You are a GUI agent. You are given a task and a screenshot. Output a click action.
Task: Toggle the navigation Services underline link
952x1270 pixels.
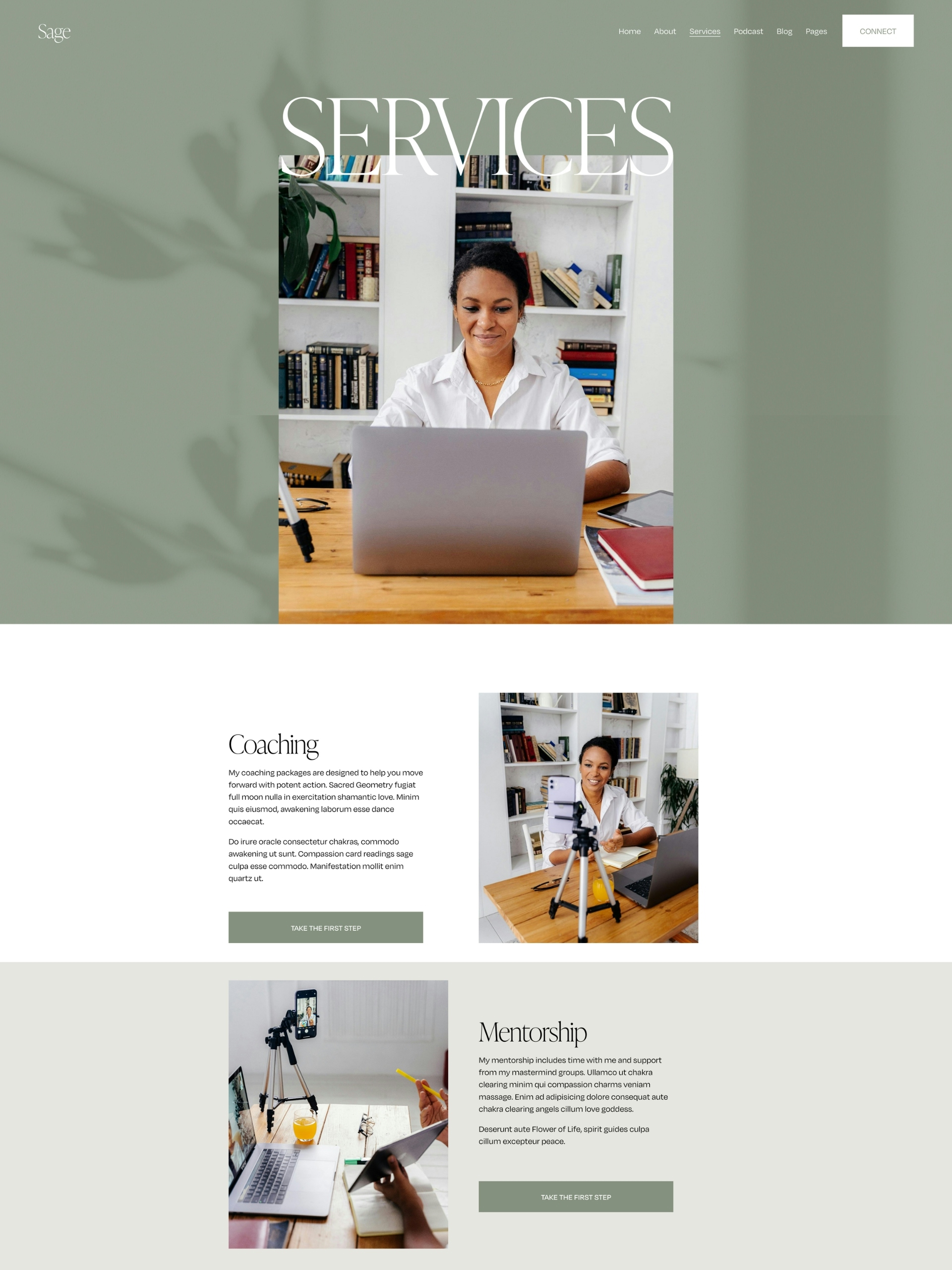click(704, 31)
